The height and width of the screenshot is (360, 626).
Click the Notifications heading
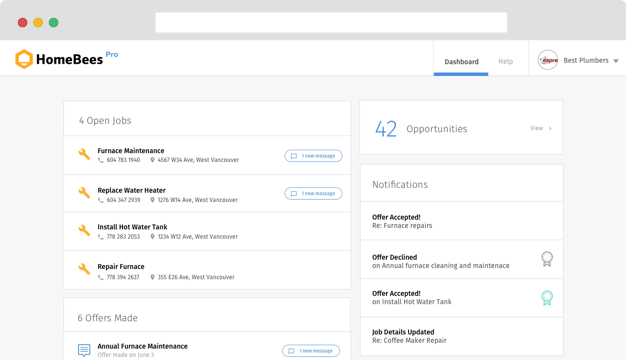pyautogui.click(x=400, y=184)
